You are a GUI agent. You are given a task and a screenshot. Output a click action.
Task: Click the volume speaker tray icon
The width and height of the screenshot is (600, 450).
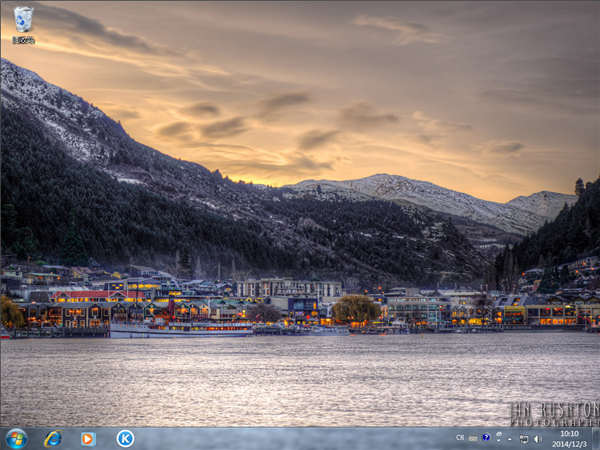[x=537, y=438]
